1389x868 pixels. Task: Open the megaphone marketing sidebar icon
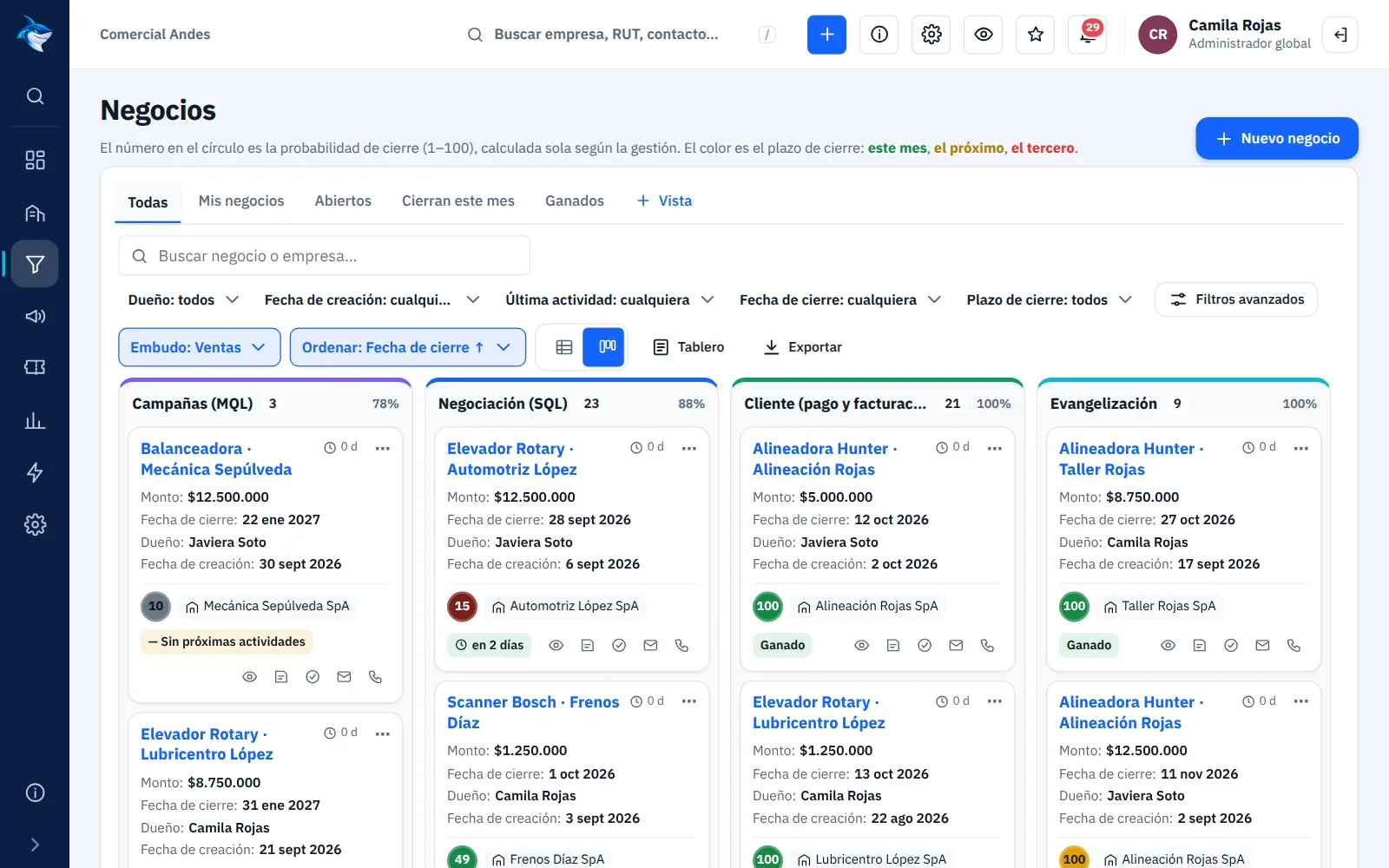(35, 316)
